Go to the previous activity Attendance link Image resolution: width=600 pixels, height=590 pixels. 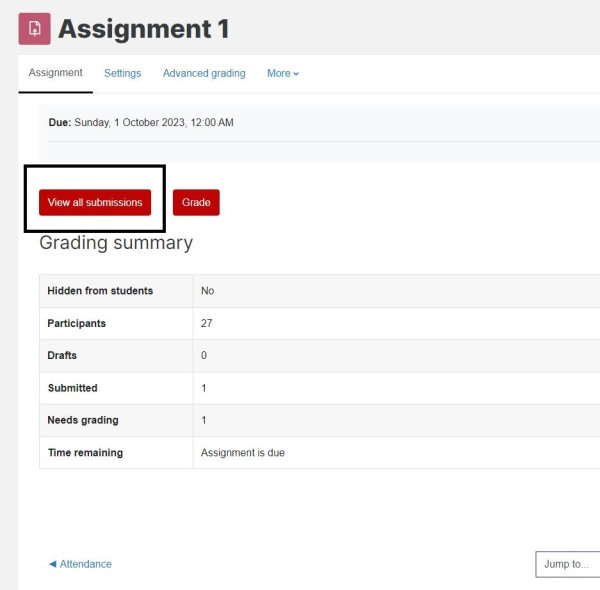coord(80,564)
